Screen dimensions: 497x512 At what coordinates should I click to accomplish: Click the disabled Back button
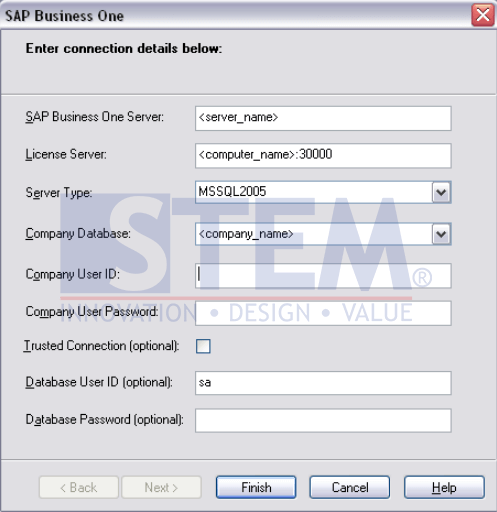(x=79, y=487)
